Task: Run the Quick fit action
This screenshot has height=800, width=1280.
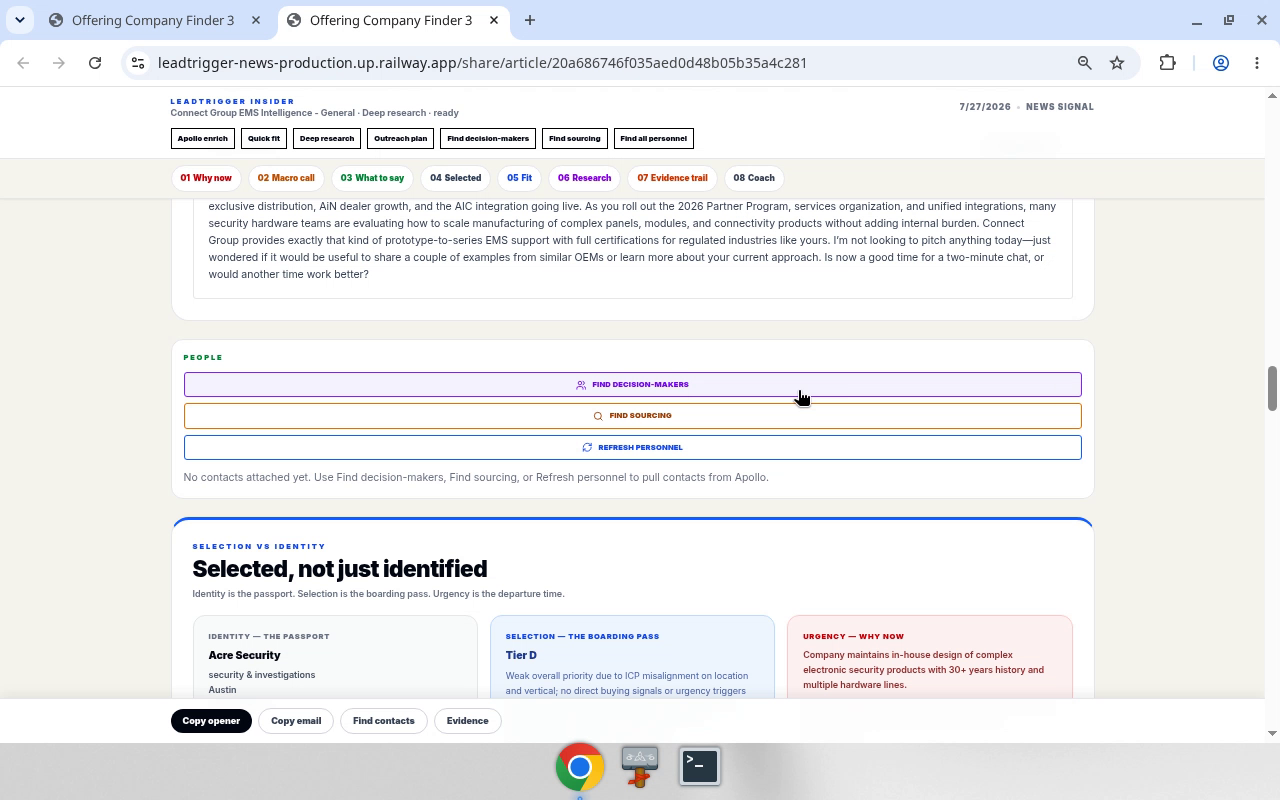Action: (x=264, y=138)
